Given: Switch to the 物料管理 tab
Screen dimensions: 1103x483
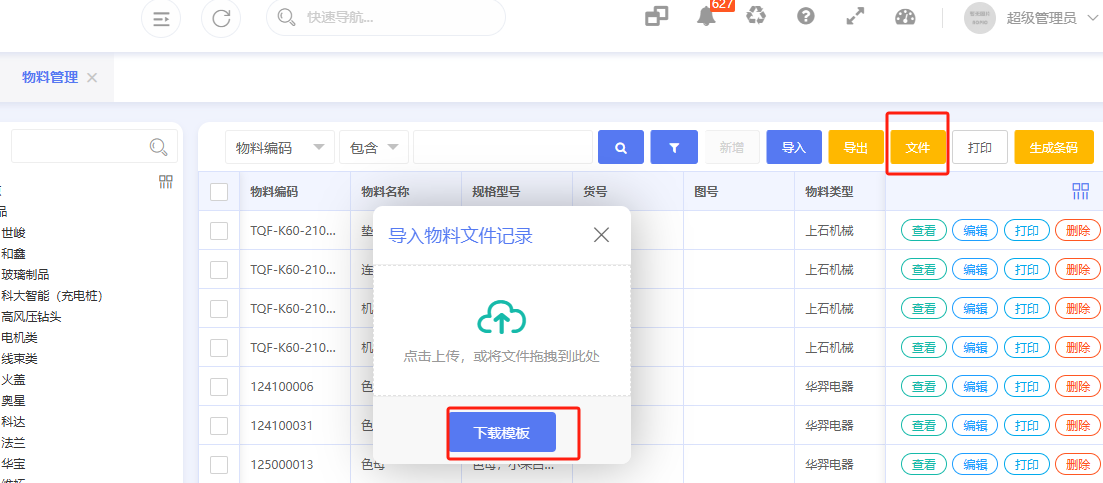Looking at the screenshot, I should tap(50, 77).
